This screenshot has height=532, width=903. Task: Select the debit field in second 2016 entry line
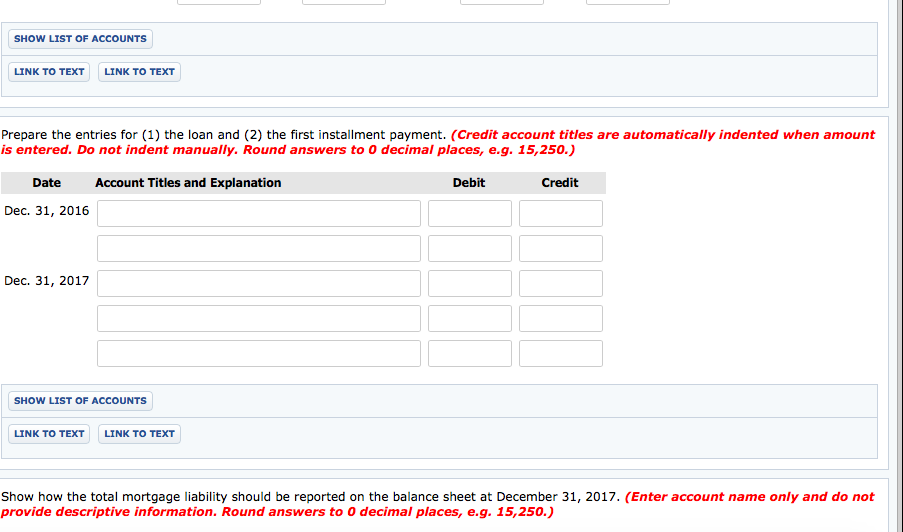click(x=470, y=249)
